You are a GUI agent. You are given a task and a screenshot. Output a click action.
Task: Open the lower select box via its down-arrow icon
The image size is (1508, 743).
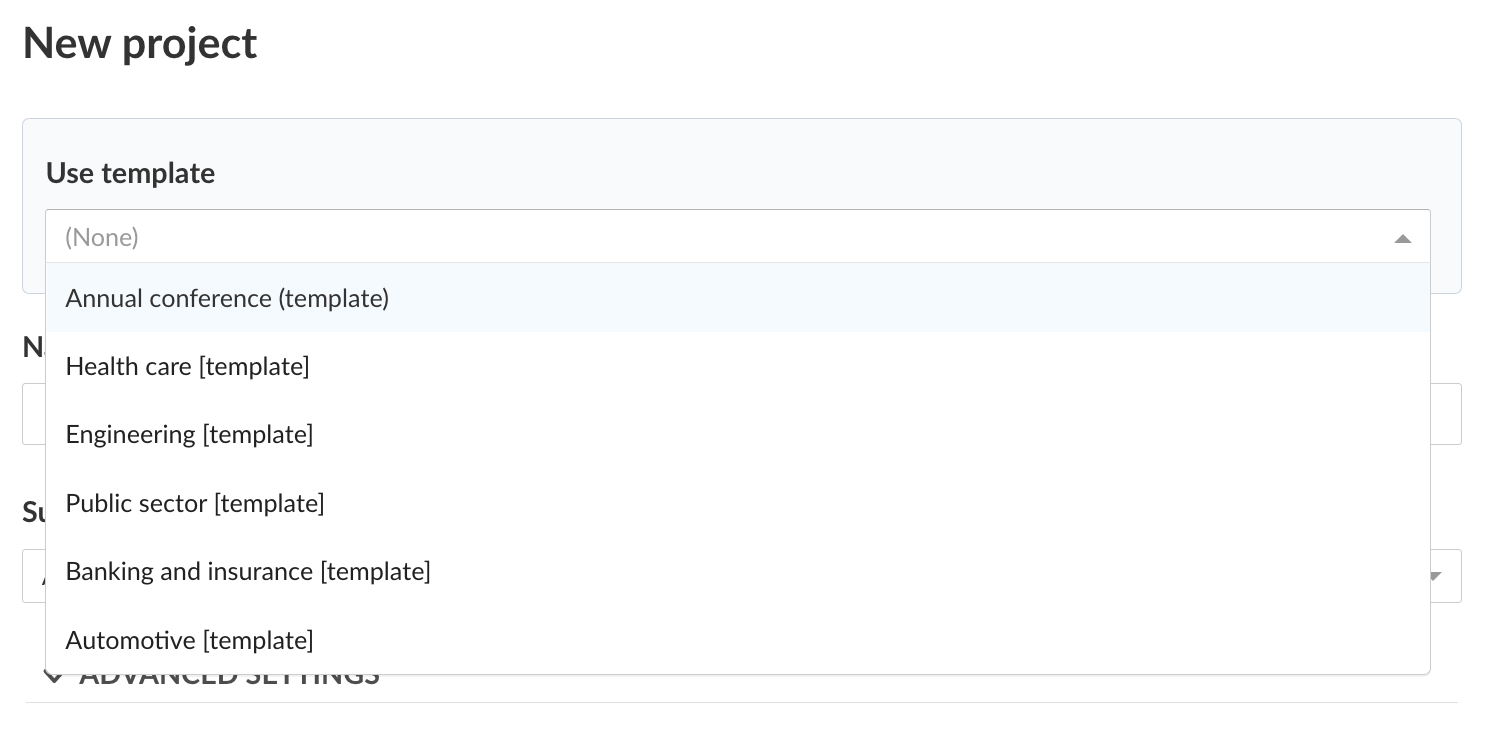pos(1435,576)
